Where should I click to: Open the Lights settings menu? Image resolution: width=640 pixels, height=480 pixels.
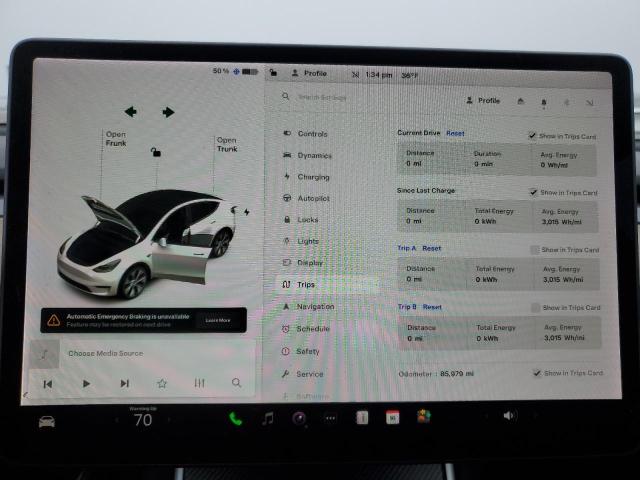click(300, 241)
